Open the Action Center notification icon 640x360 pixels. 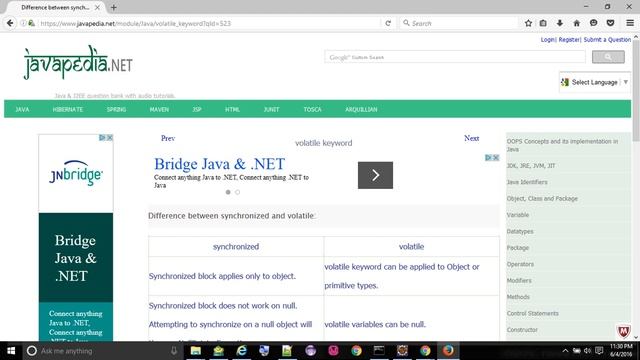[599, 351]
